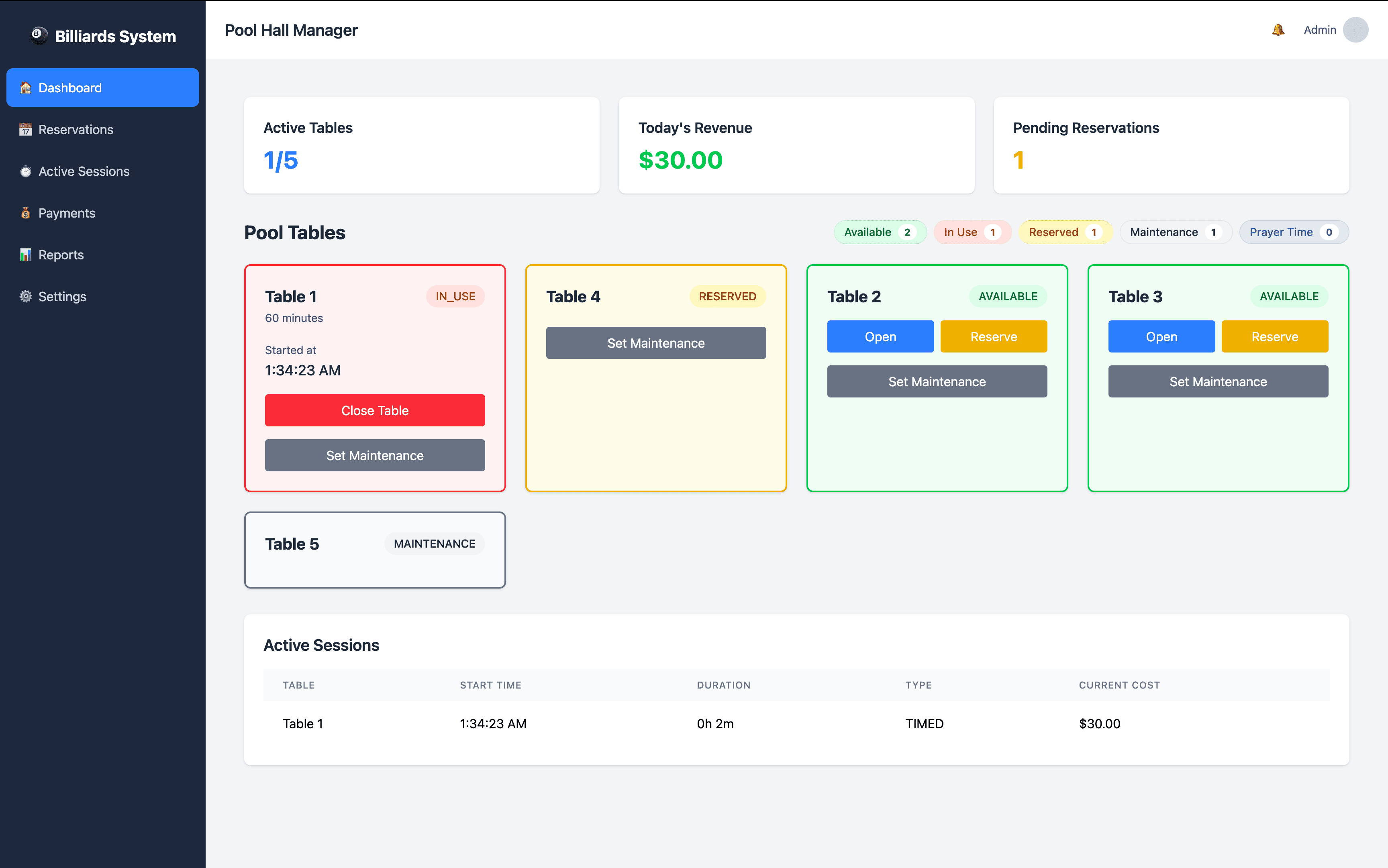1388x868 pixels.
Task: Click the Reservations calendar icon in sidebar
Action: [x=25, y=130]
